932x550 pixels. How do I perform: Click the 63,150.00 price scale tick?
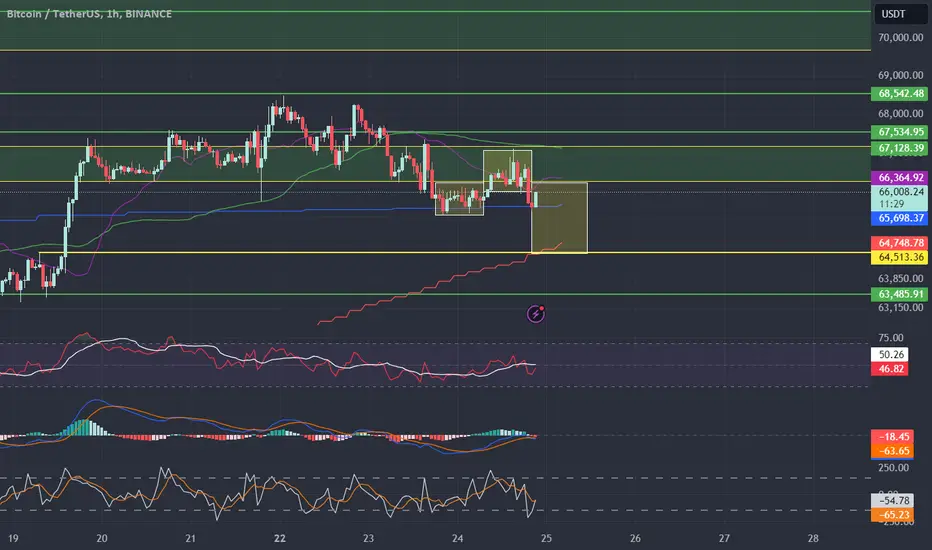pos(900,307)
